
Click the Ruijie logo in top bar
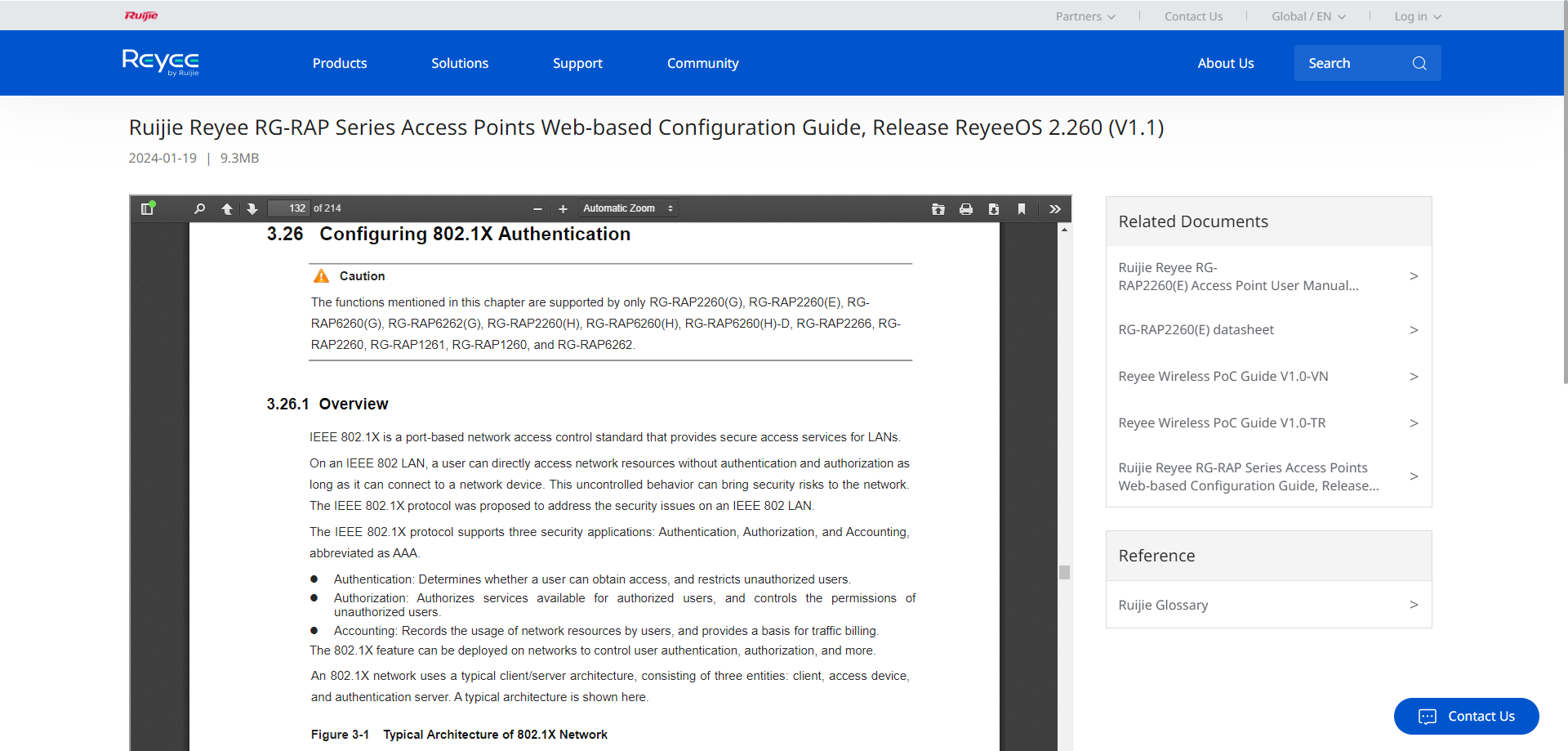coord(141,16)
